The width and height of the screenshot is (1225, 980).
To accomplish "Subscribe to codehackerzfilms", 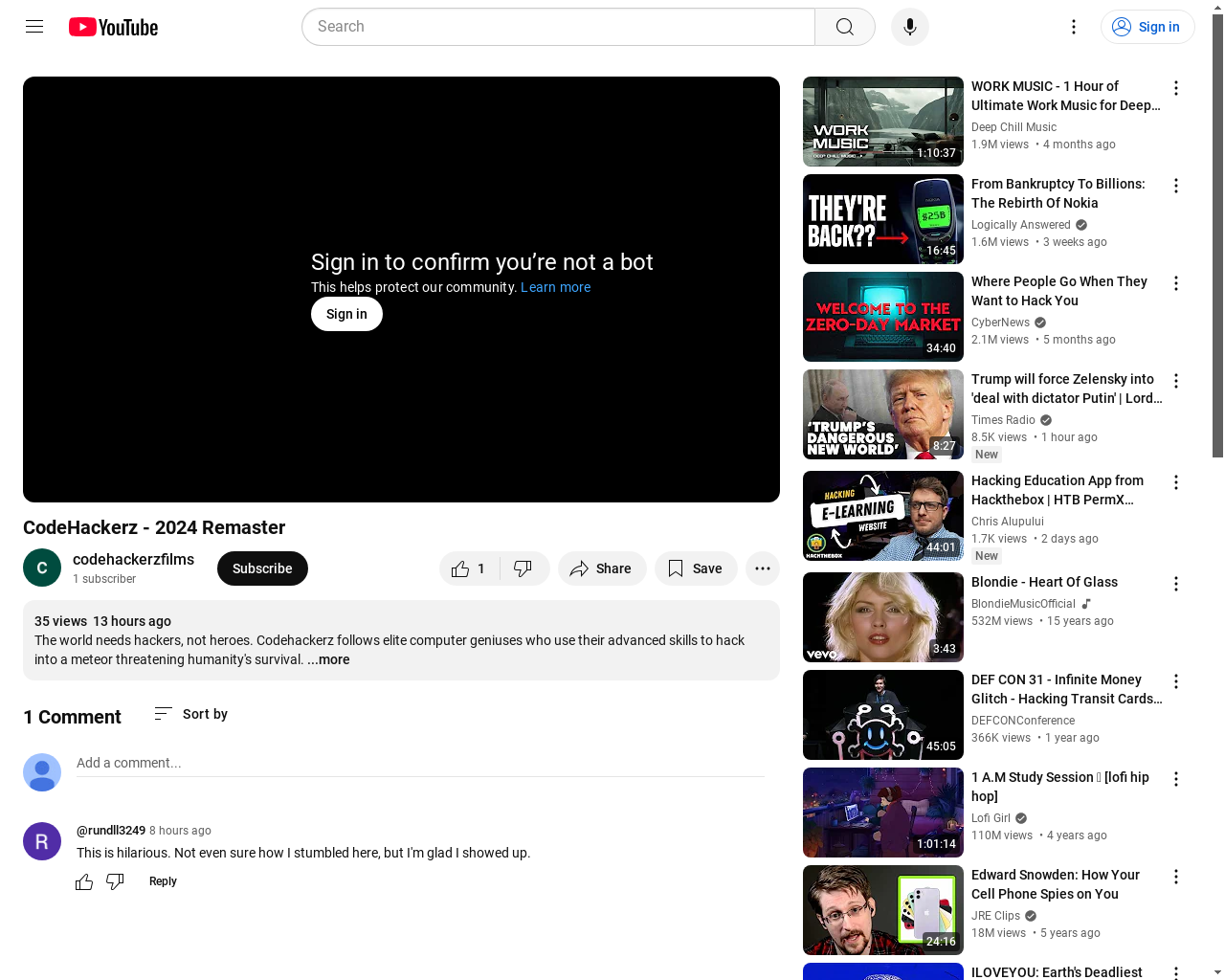I will (x=262, y=568).
